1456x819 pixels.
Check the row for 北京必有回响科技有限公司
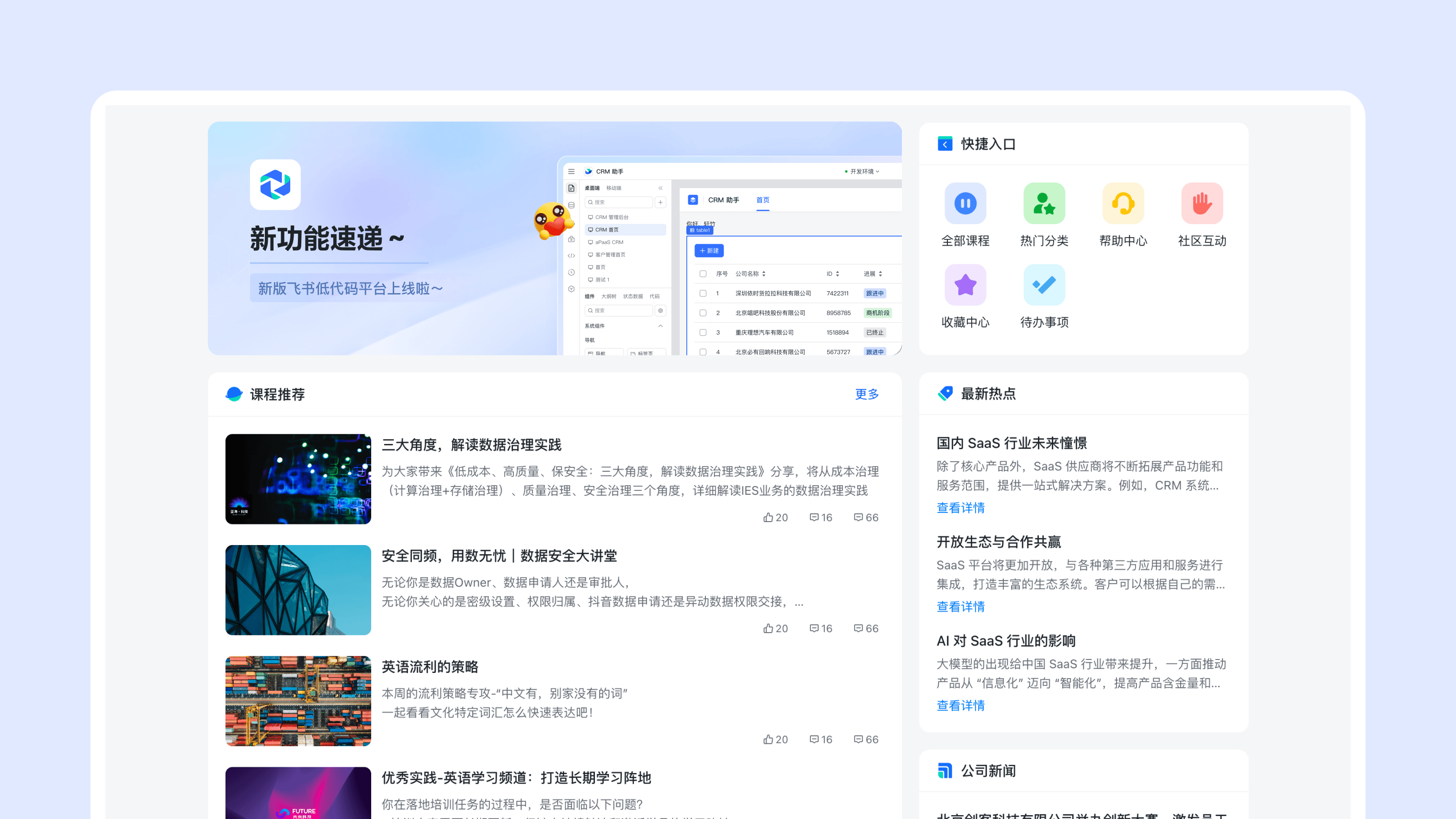703,352
